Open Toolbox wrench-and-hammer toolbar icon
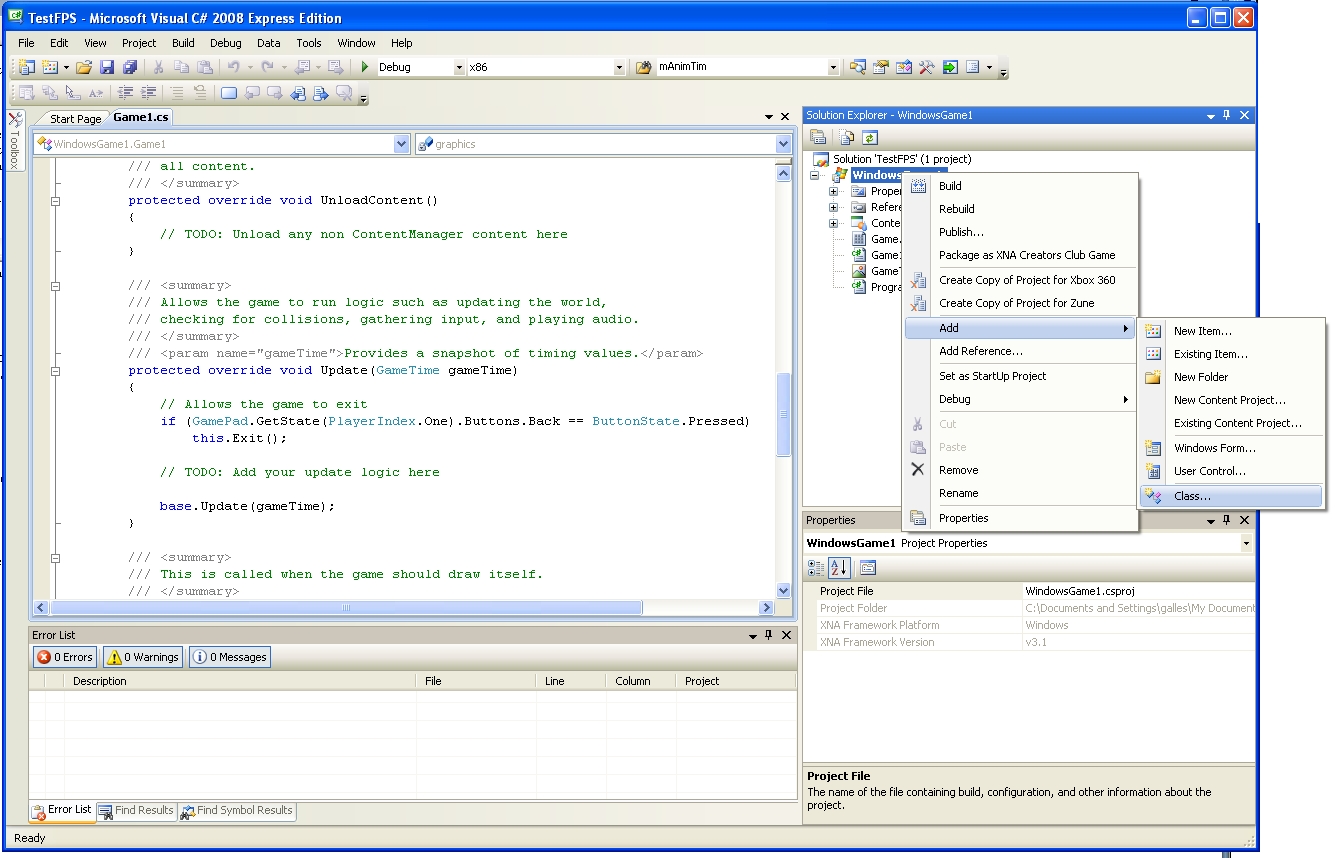This screenshot has width=1338, height=858. [927, 67]
